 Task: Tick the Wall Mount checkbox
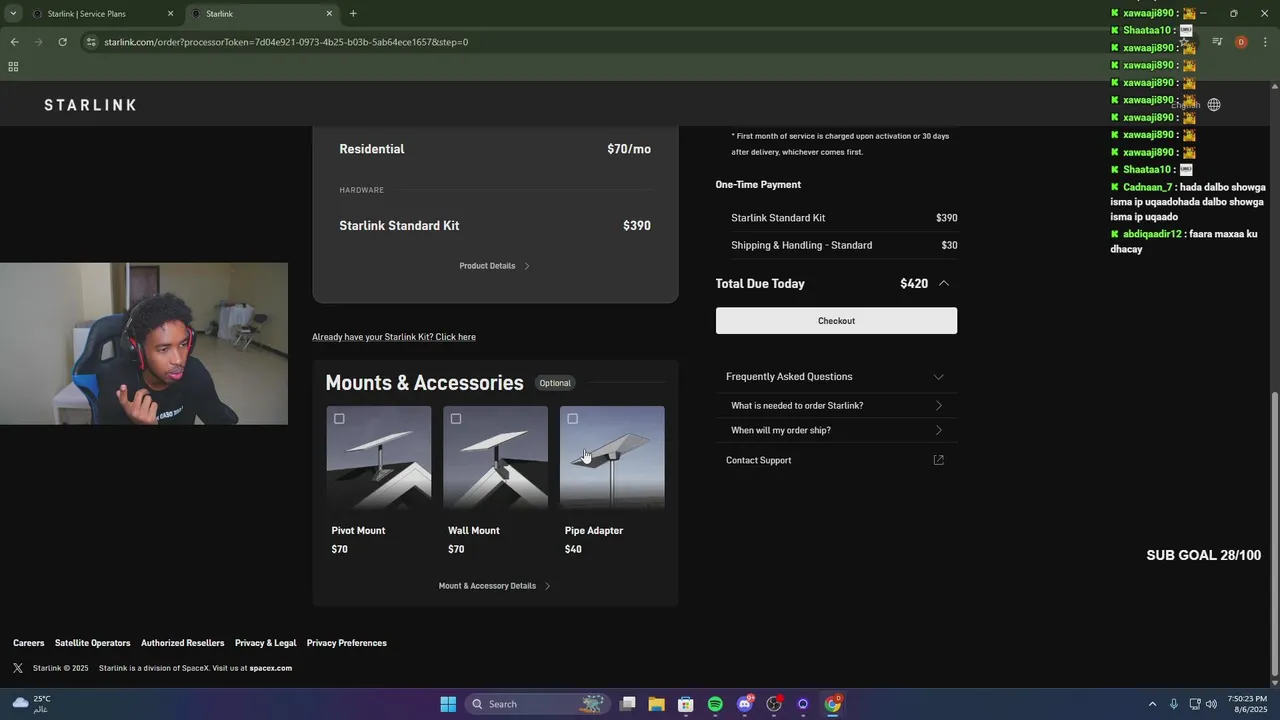tap(456, 419)
